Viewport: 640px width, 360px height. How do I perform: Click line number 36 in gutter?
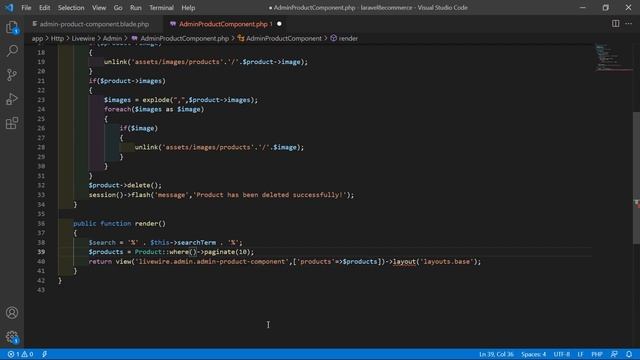tap(41, 224)
